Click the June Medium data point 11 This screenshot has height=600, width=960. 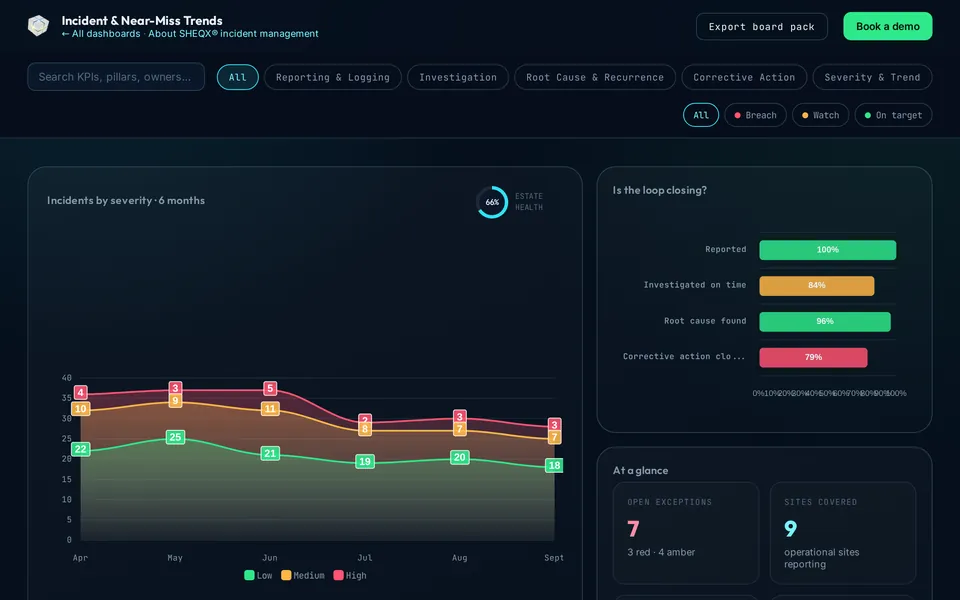click(x=270, y=409)
